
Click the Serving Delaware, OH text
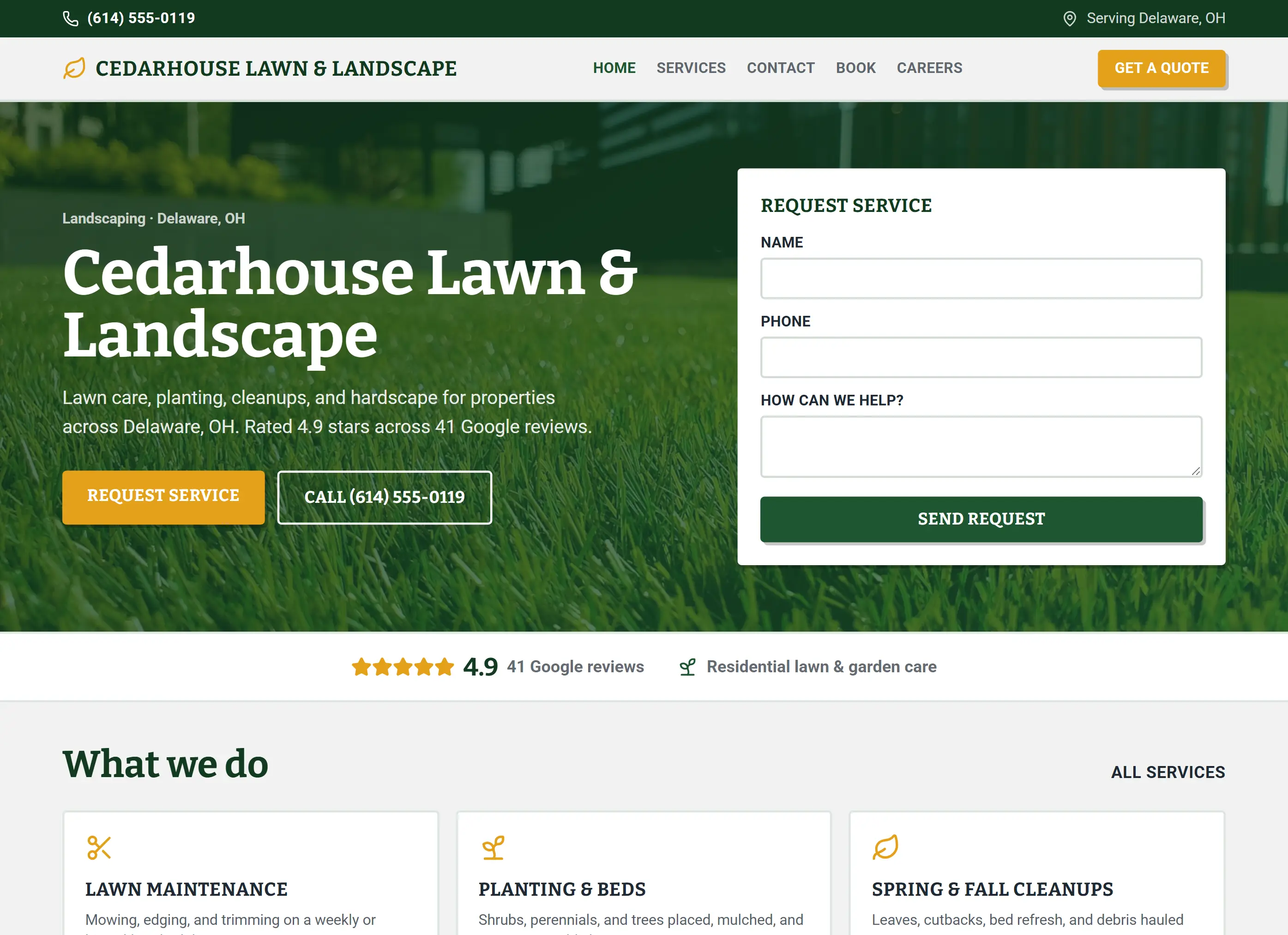(x=1156, y=18)
